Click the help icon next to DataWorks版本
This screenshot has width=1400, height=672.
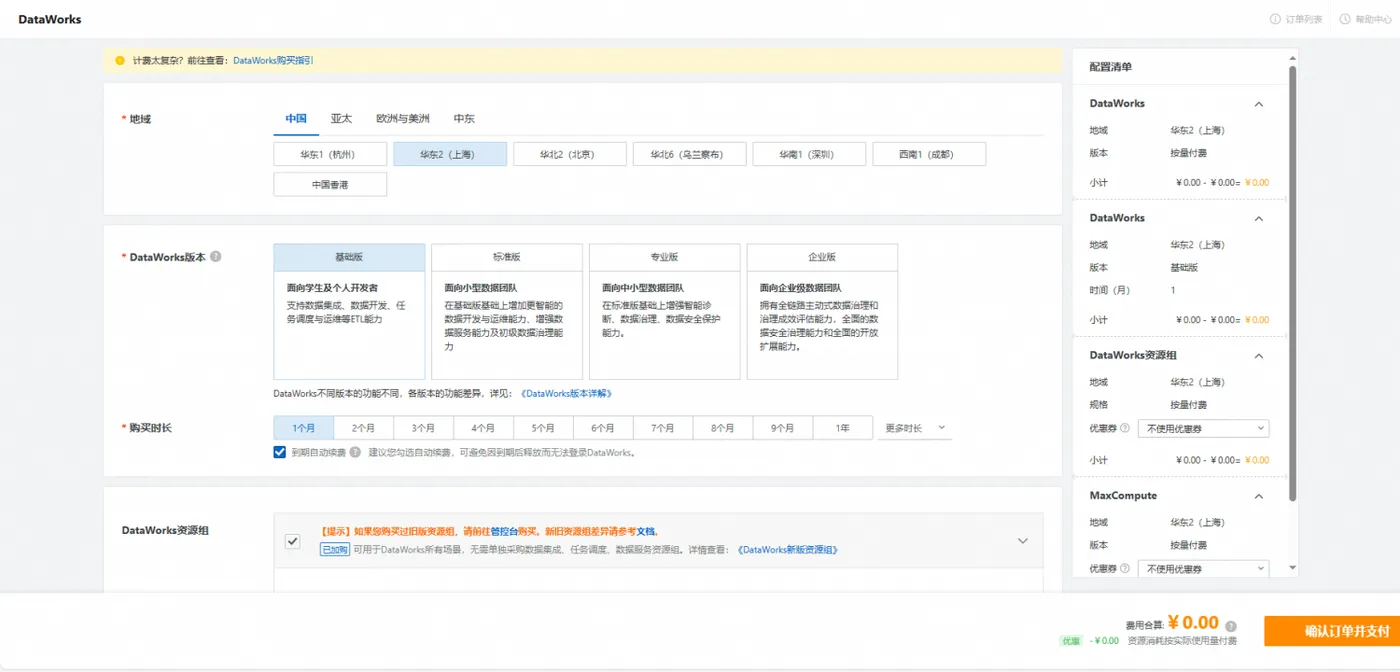216,256
